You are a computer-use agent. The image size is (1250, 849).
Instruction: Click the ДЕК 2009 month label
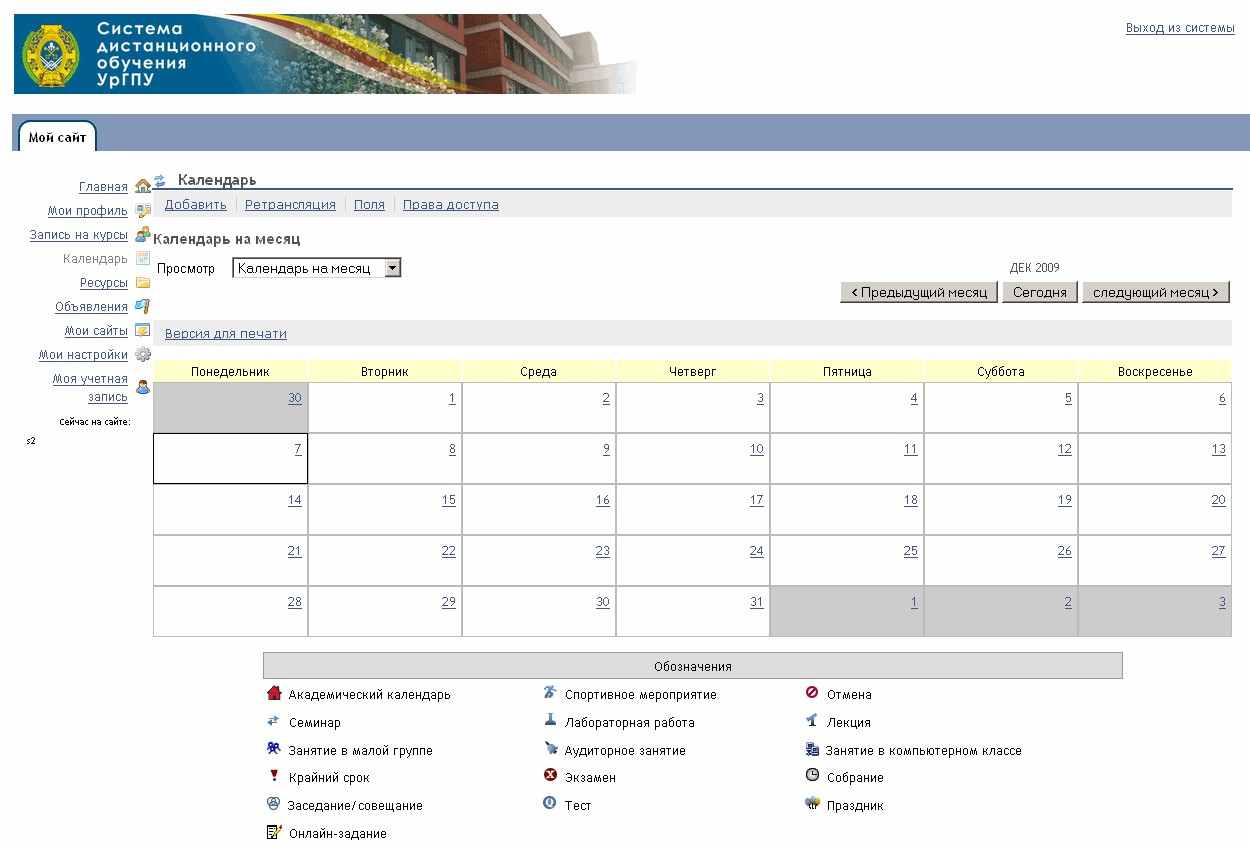pos(1035,267)
